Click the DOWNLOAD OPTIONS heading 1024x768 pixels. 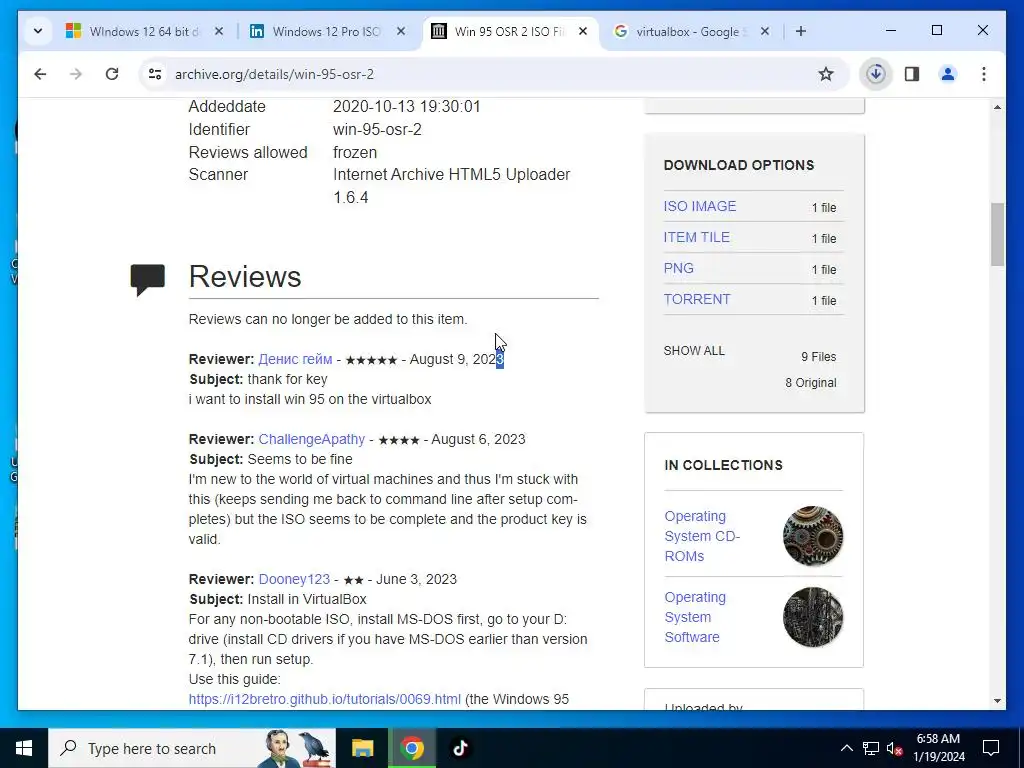(x=739, y=165)
